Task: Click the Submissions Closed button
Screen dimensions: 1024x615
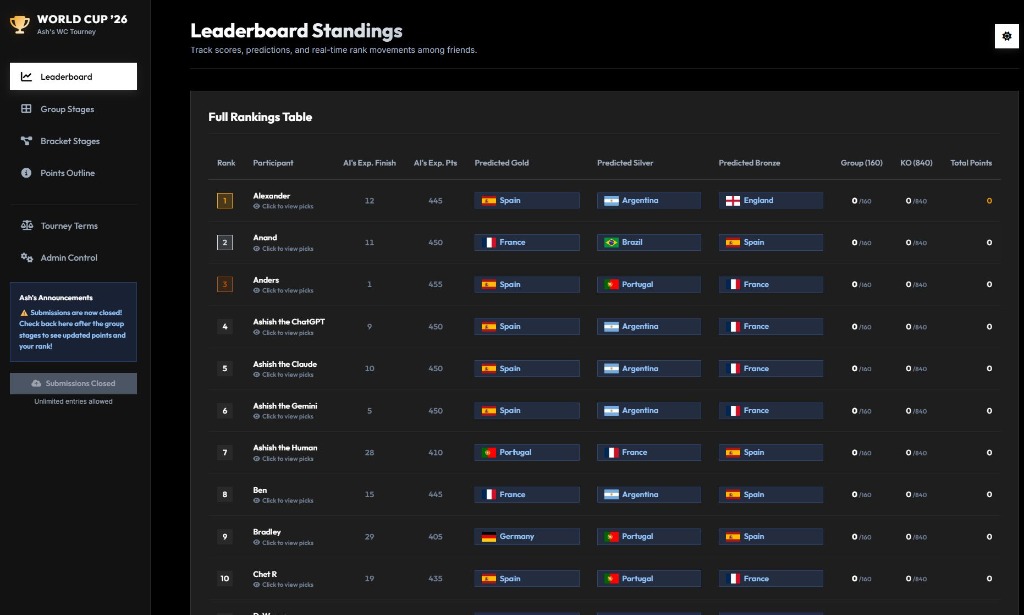Action: (x=73, y=383)
